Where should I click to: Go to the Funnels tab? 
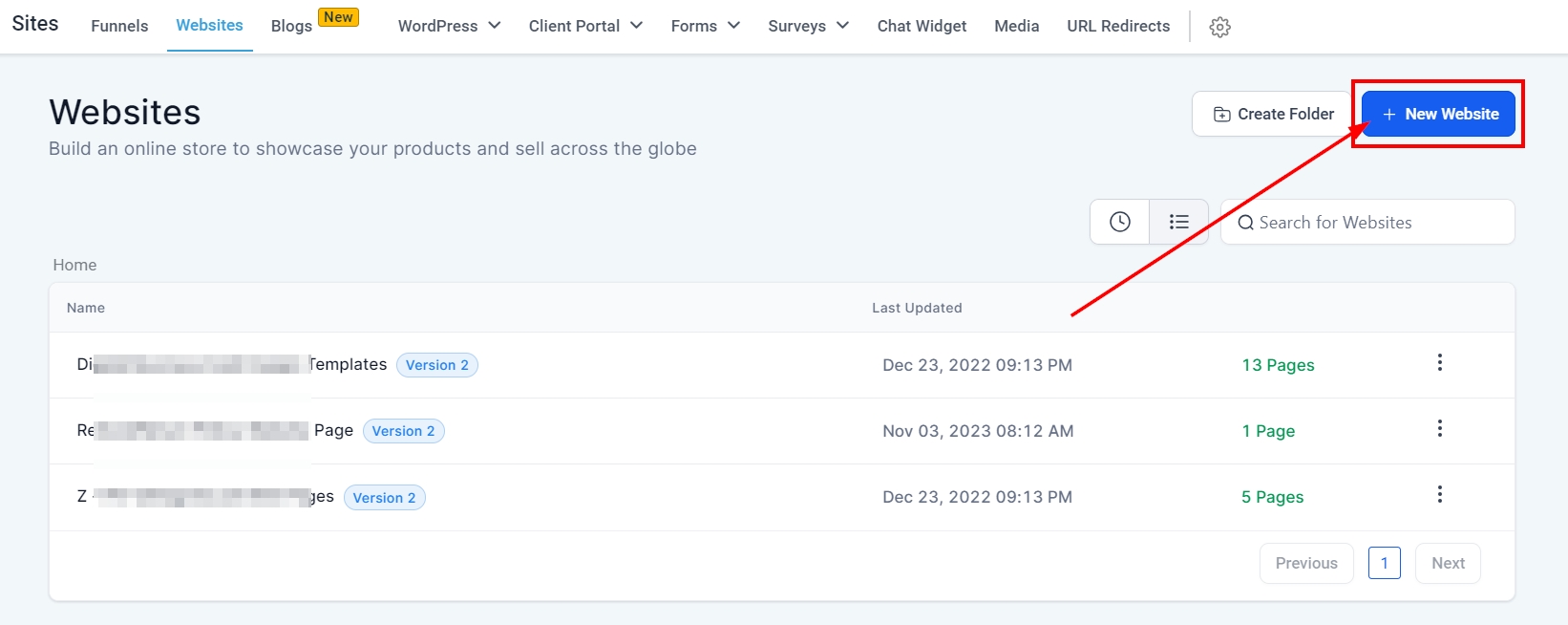pos(119,26)
